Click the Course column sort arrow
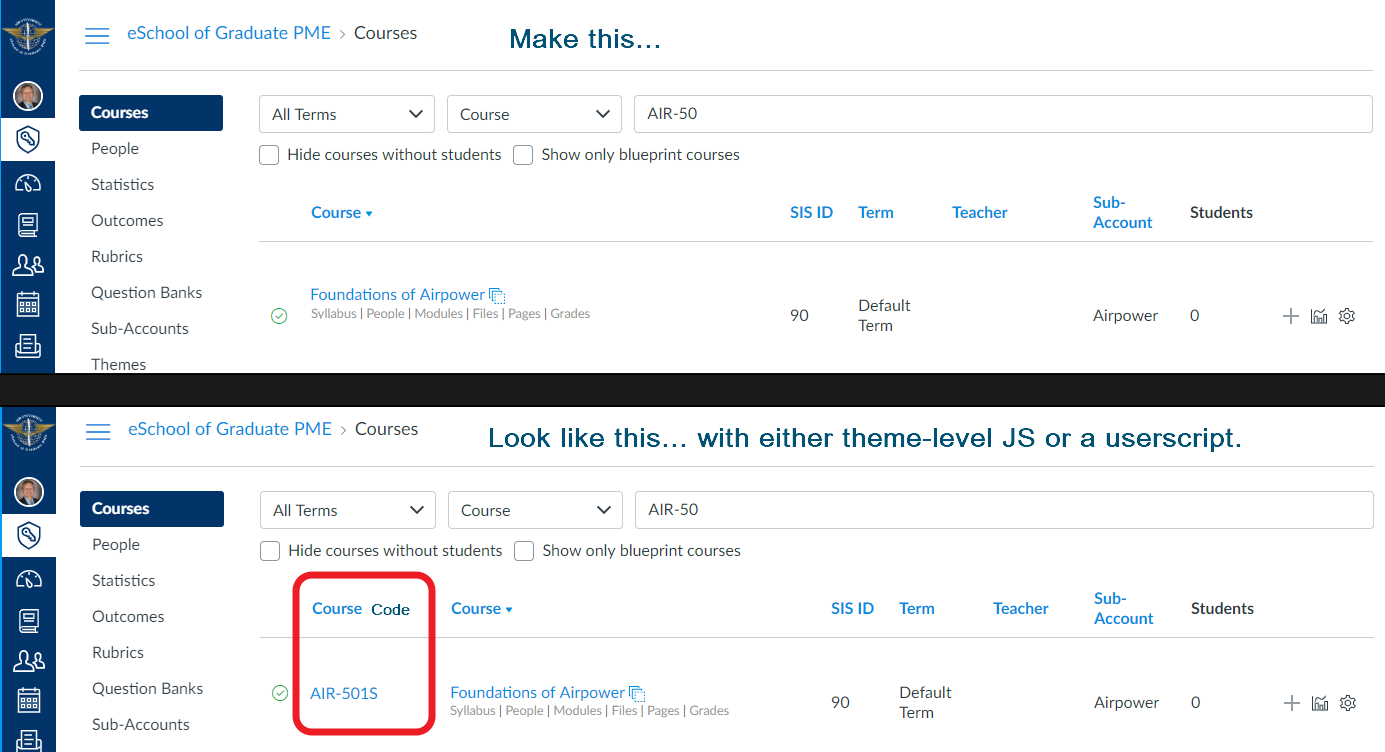Screen dimensions: 1385x752 coord(369,212)
